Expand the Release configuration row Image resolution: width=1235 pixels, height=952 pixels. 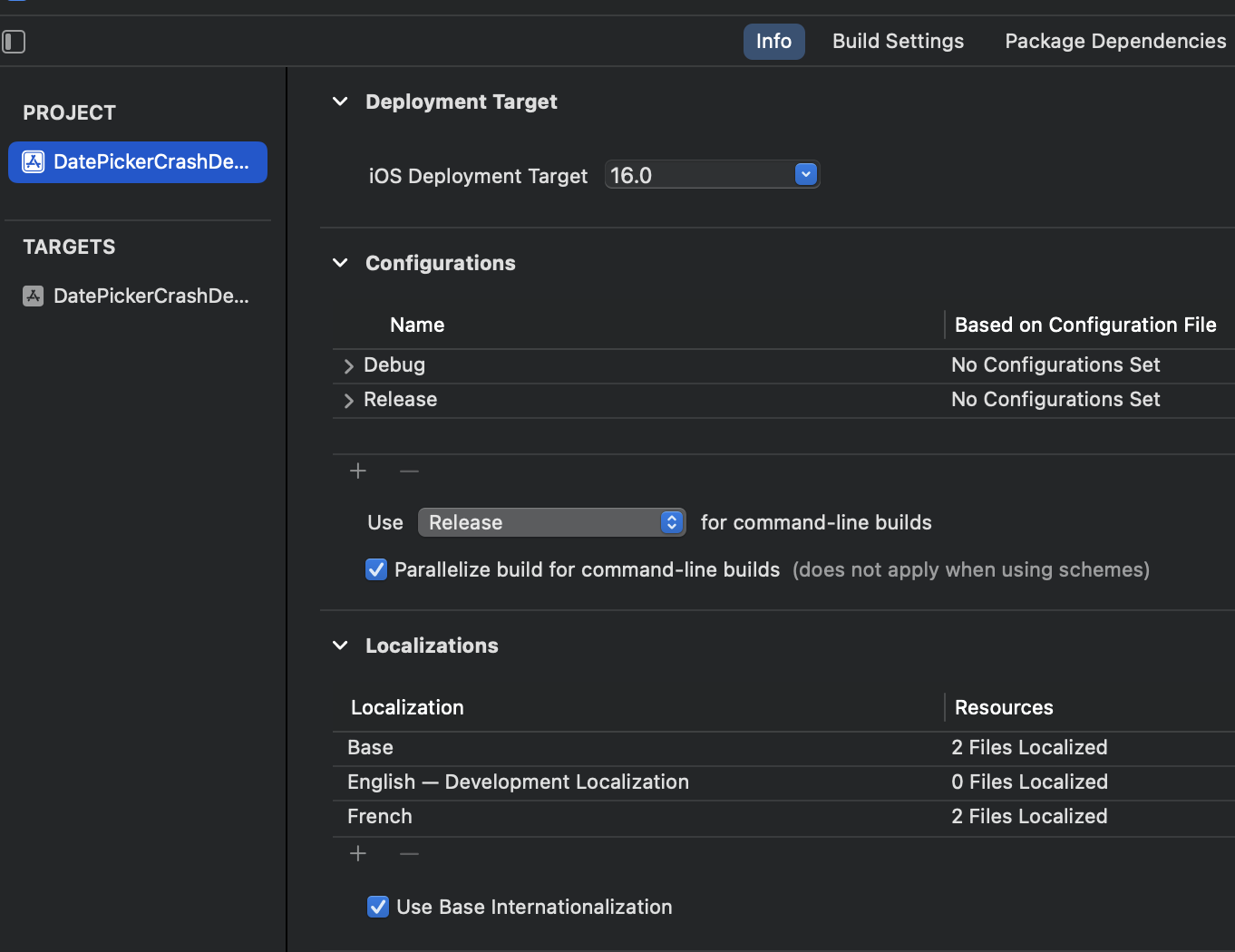(349, 401)
